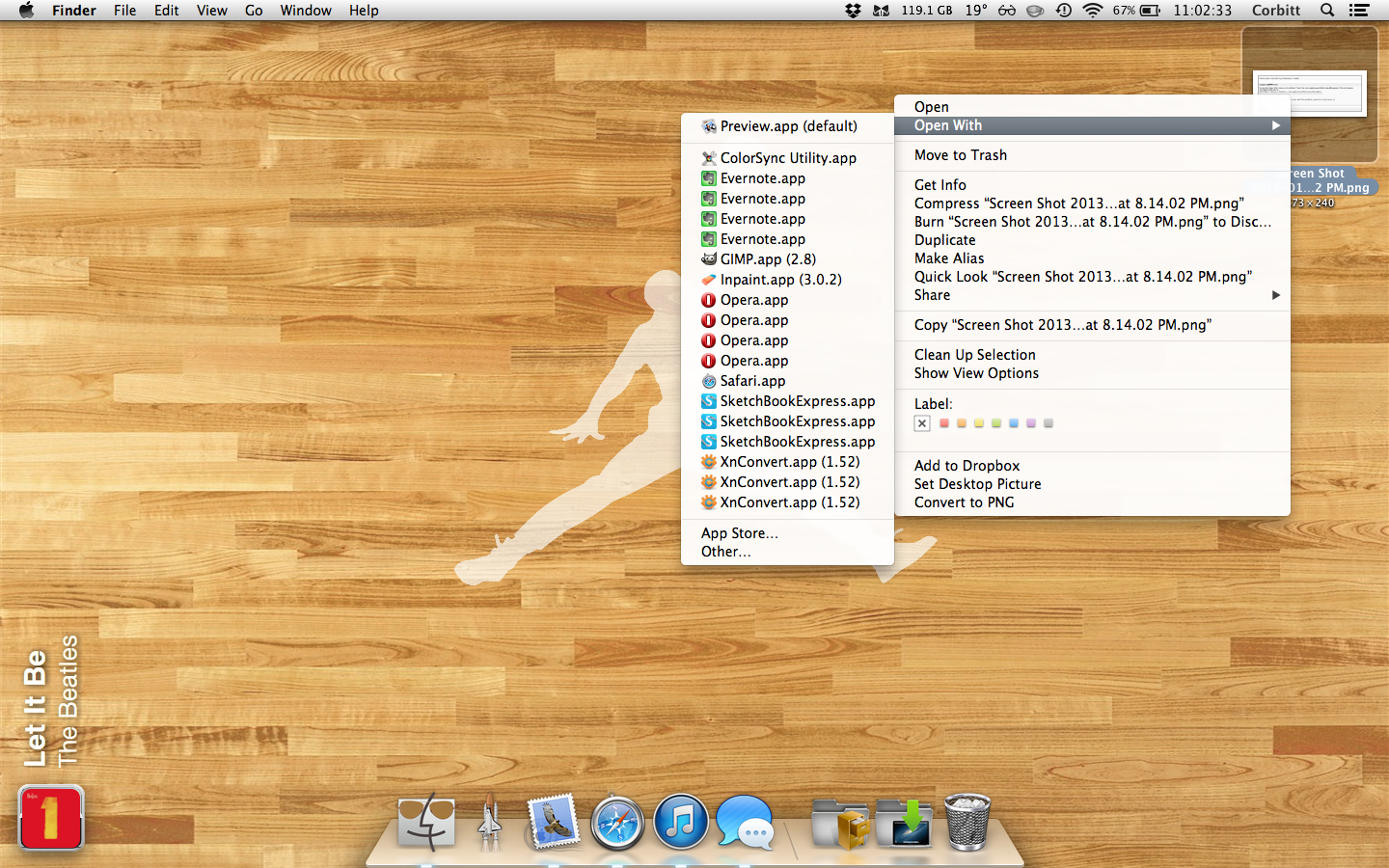
Task: Choose Burn "Screen Shot…" to Disc
Action: coord(1092,222)
